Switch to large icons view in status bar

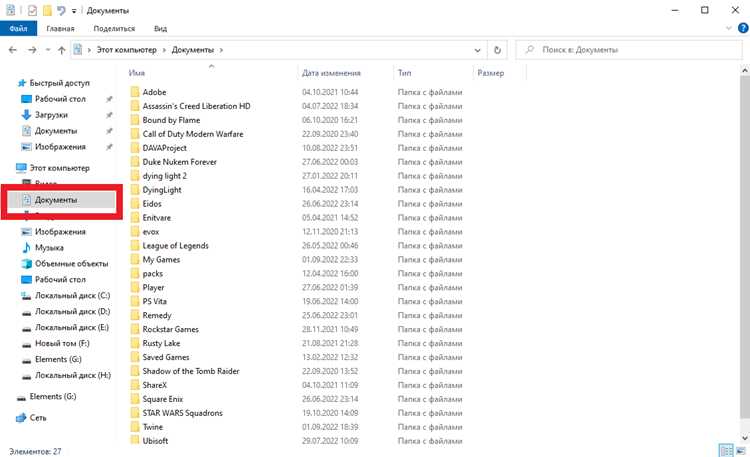click(740, 450)
